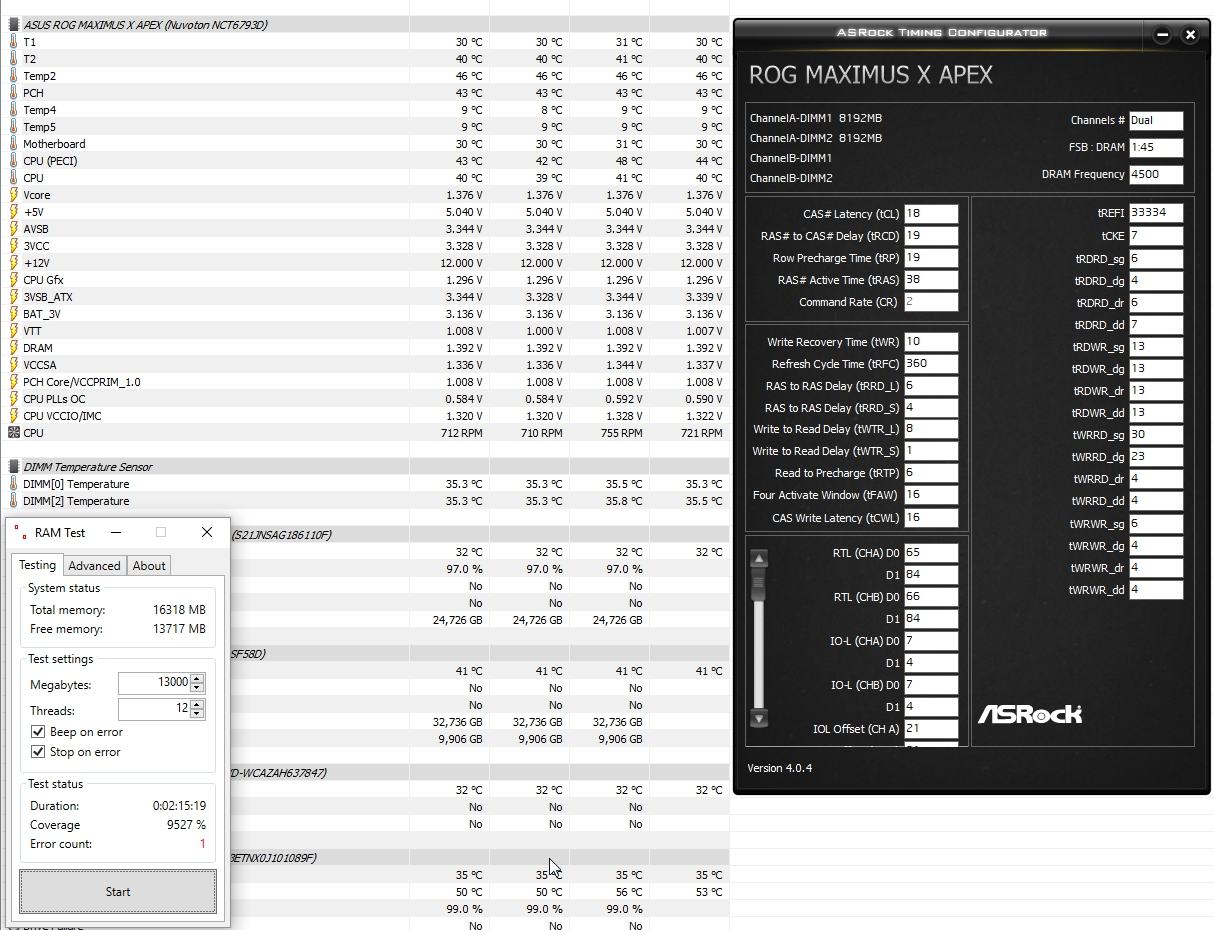1214x930 pixels.
Task: Increase Megabytes value with up arrow
Action: point(197,679)
